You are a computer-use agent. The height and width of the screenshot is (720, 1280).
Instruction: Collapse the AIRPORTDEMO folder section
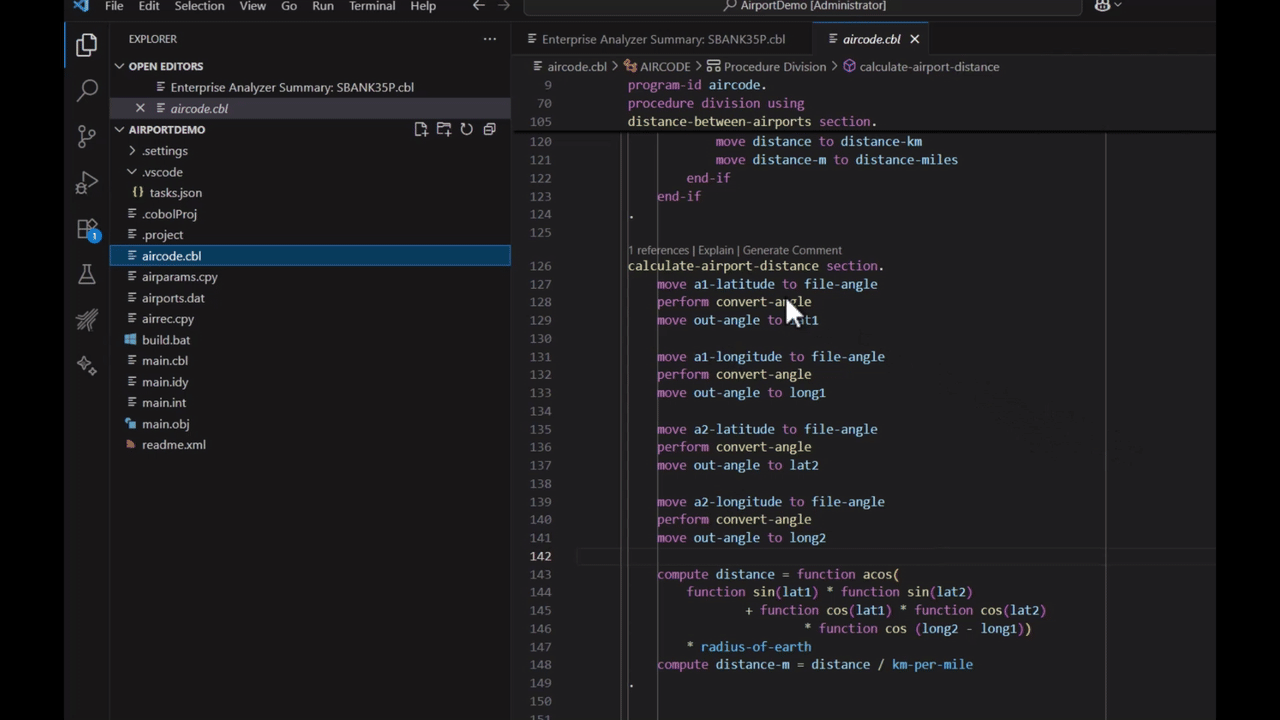coord(119,130)
